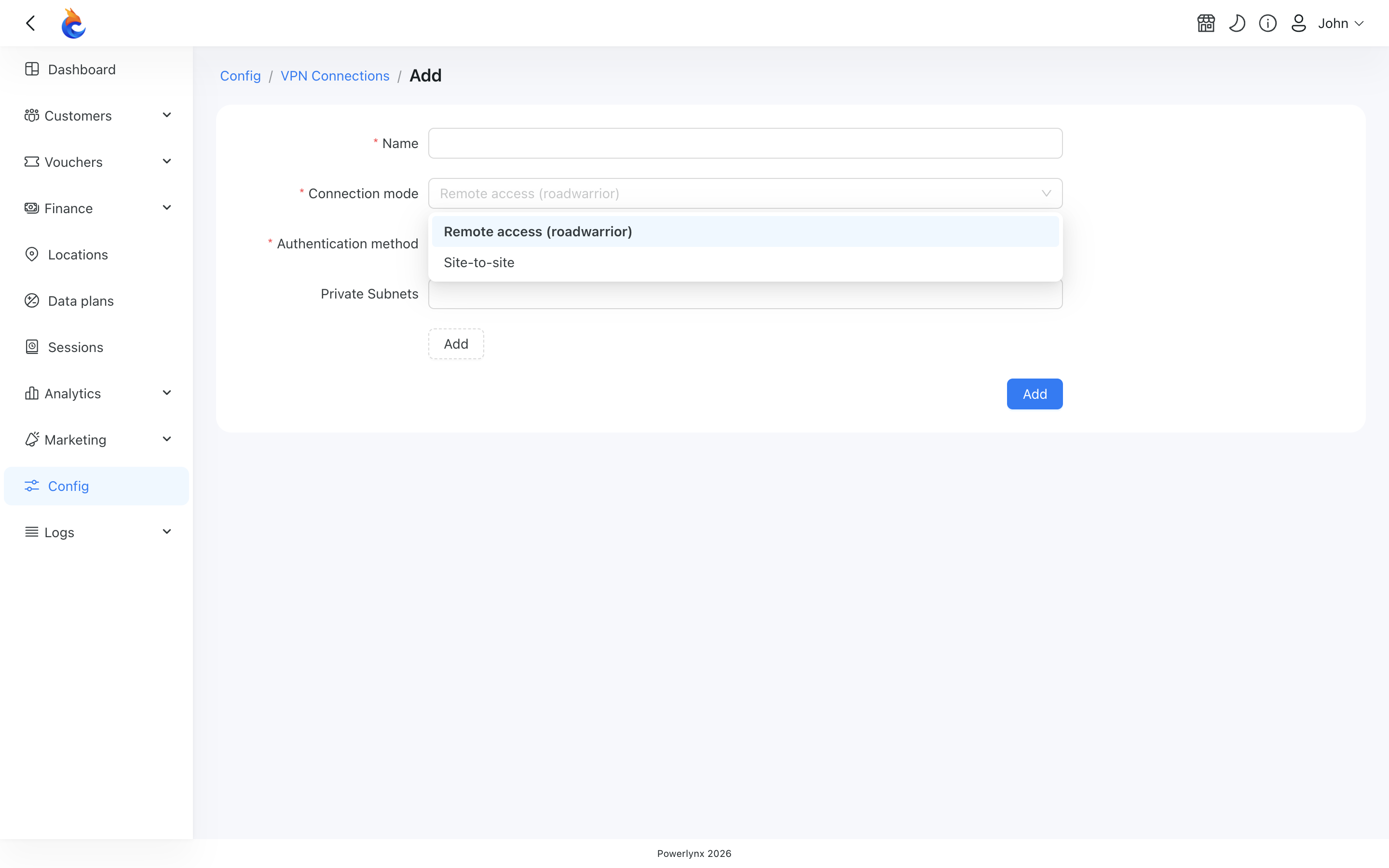Open the Sessions menu item
Image resolution: width=1389 pixels, height=868 pixels.
click(96, 347)
